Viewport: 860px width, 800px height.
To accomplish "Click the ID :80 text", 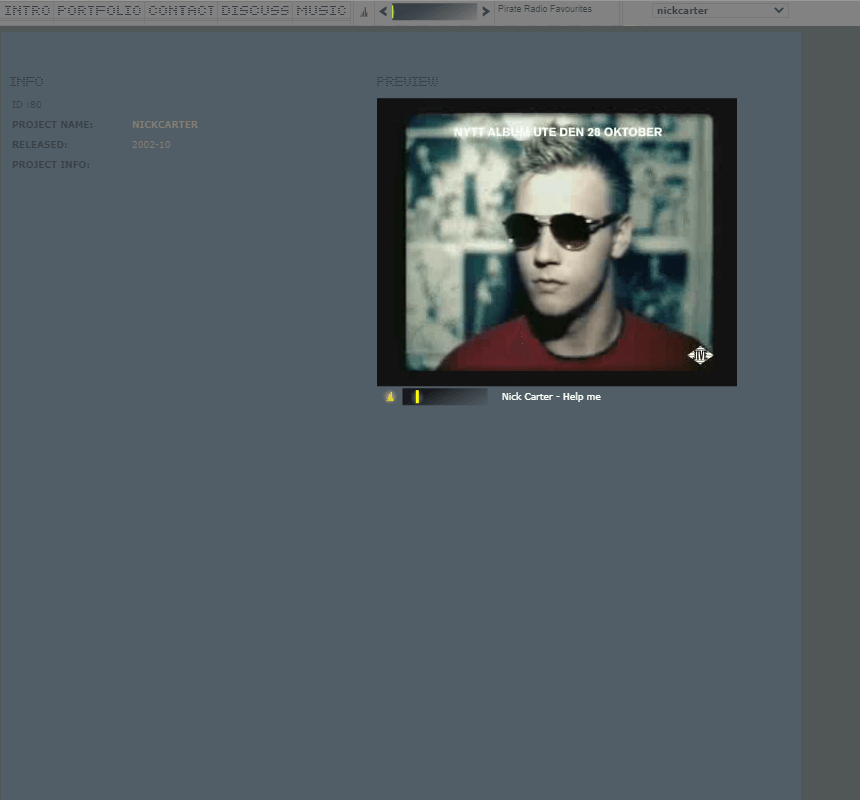I will (x=26, y=104).
